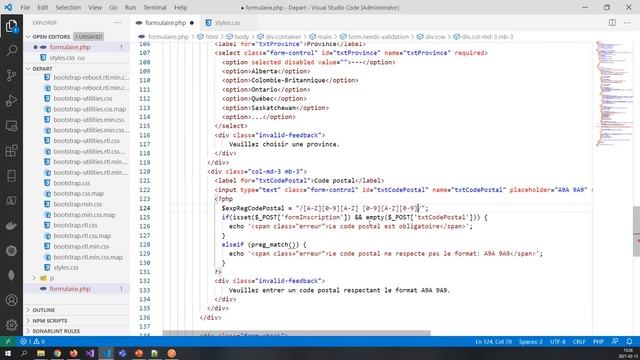
Task: Open the File menu
Action: click(25, 7)
